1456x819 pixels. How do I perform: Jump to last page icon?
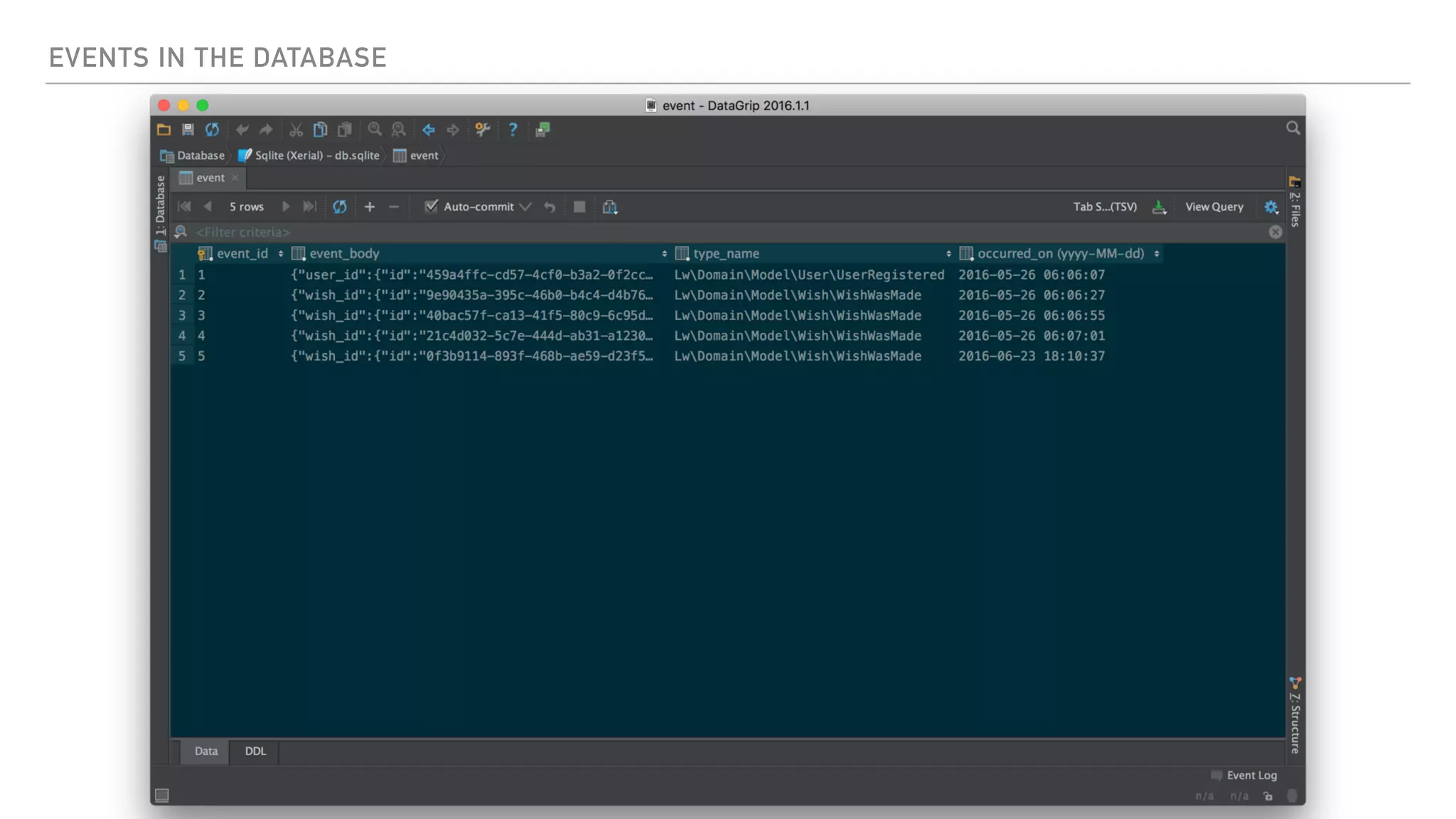click(309, 207)
